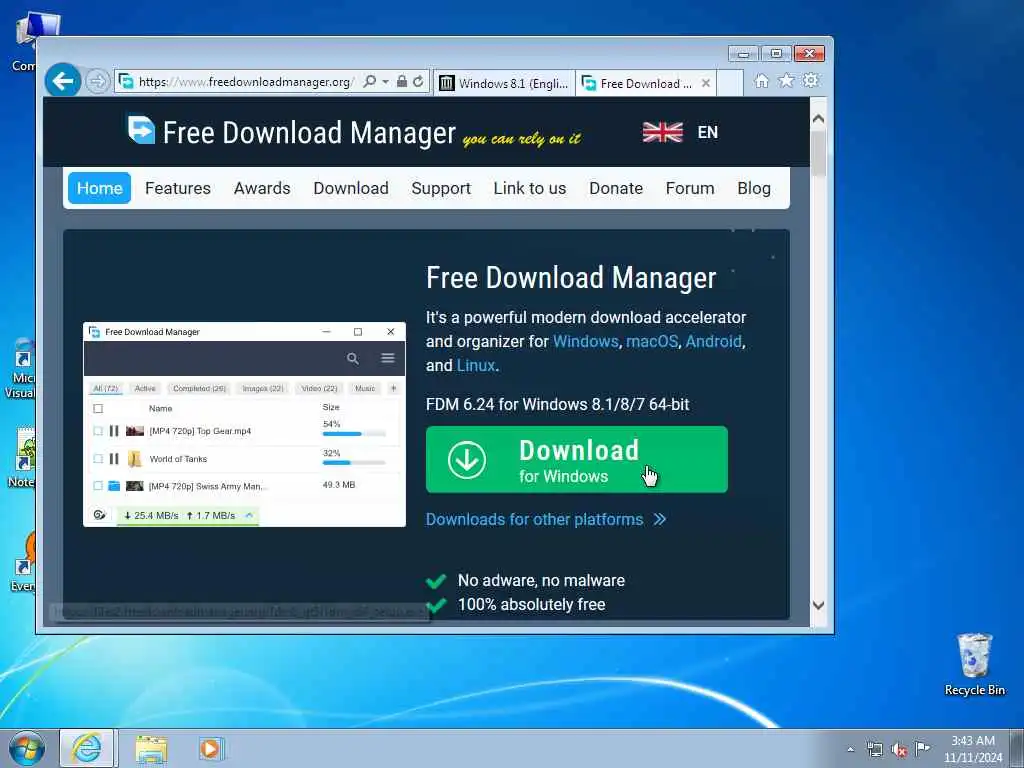This screenshot has width=1024, height=768.
Task: Click the vertical scrollbar thumb
Action: [x=818, y=153]
